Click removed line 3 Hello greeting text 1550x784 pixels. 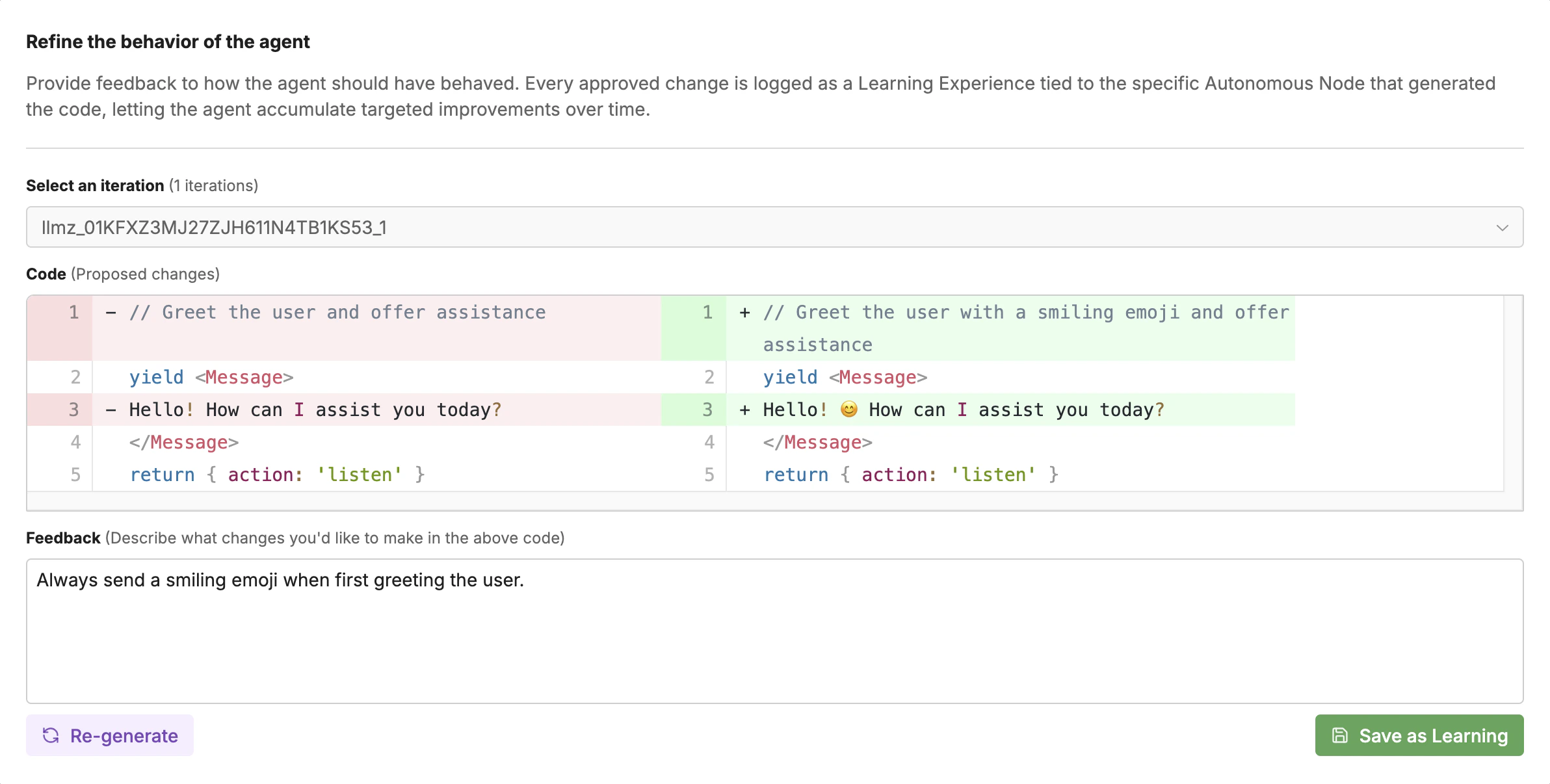(x=315, y=410)
